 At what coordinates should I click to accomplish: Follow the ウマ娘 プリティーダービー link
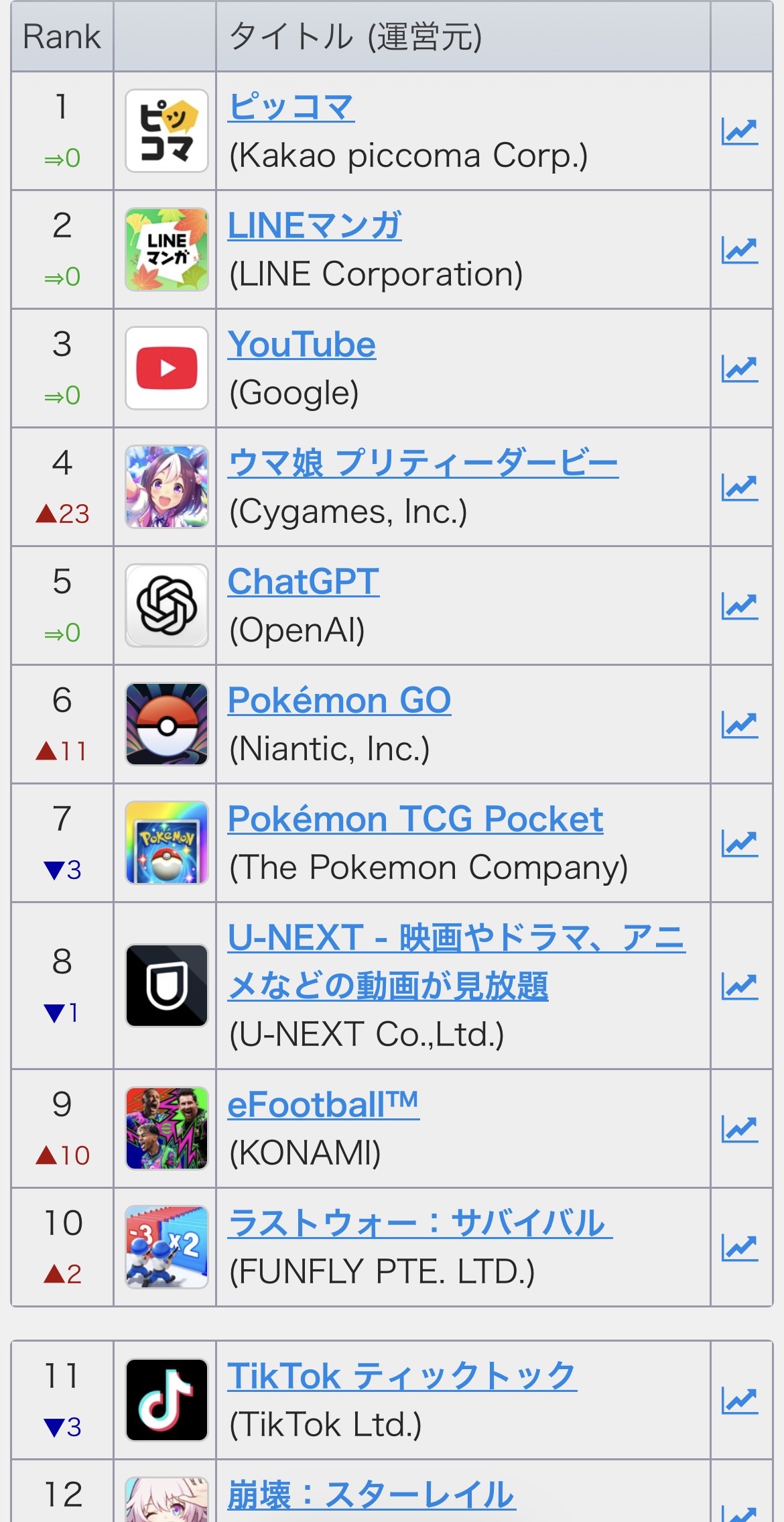(x=422, y=463)
